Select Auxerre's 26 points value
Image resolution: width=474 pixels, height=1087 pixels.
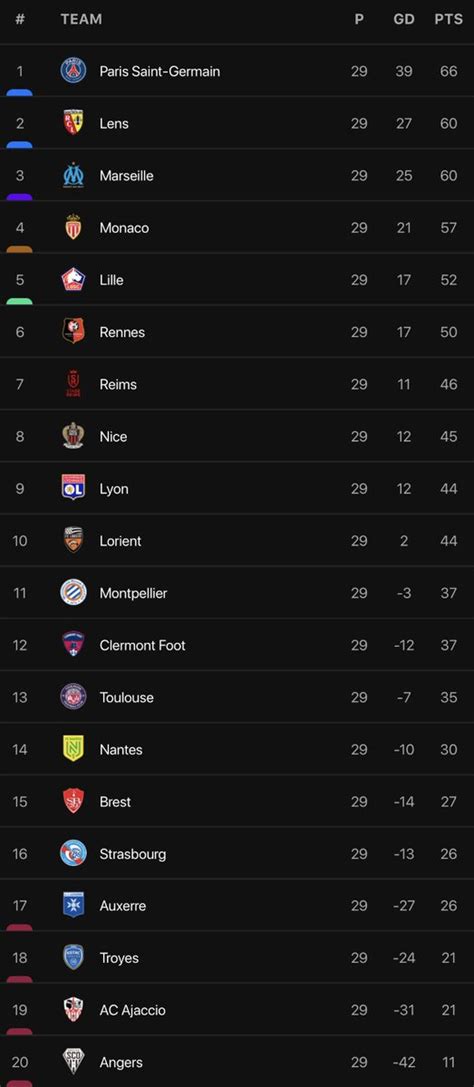(448, 905)
